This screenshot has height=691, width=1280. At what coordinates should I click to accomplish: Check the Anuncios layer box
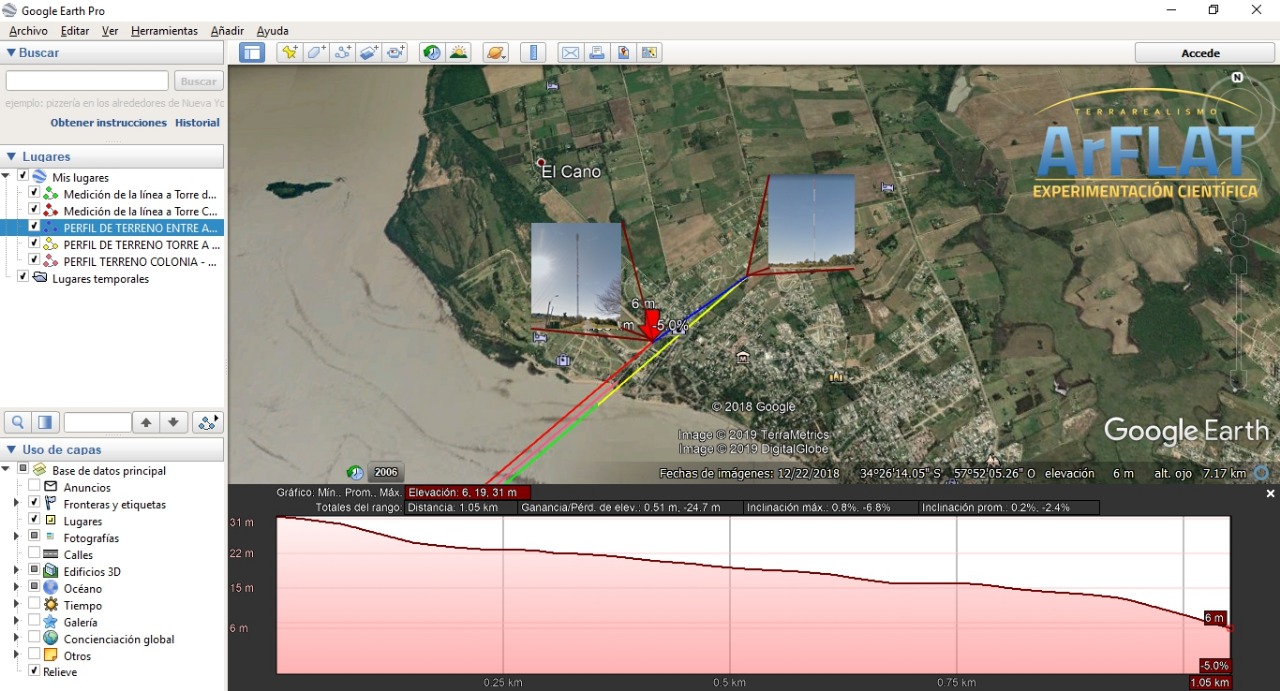(x=34, y=487)
